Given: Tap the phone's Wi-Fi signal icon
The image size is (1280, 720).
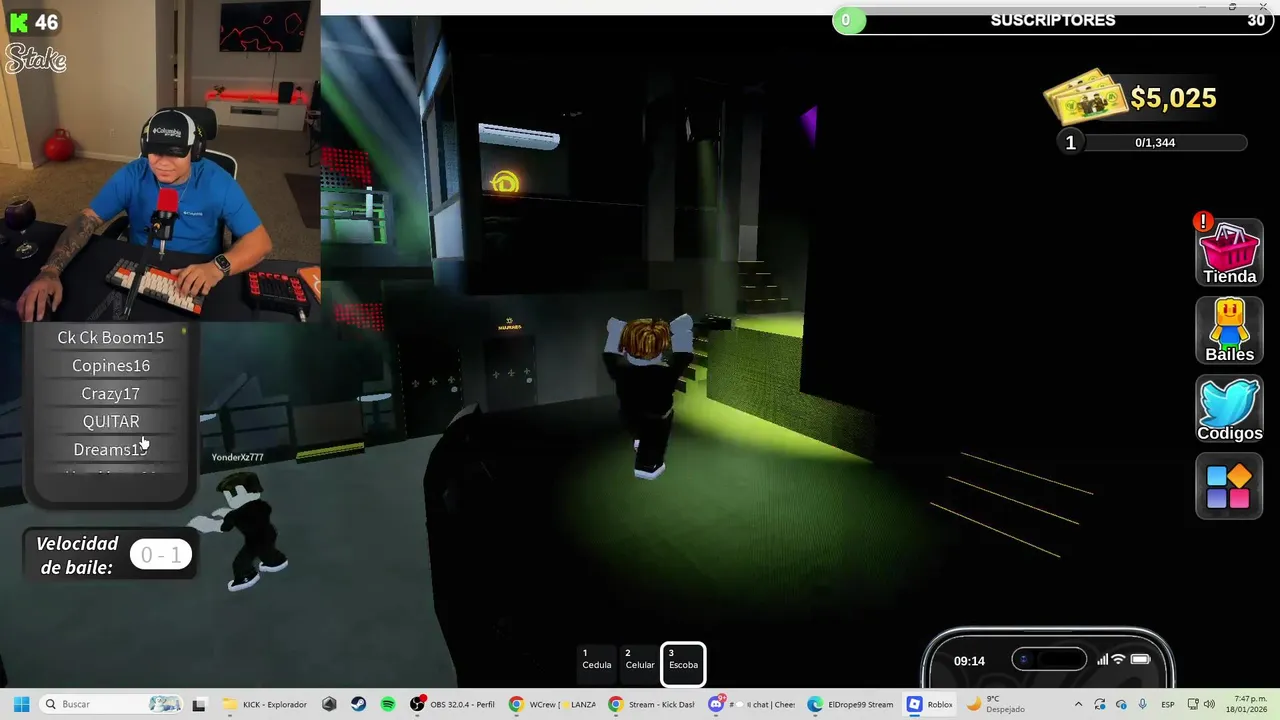Looking at the screenshot, I should [x=1118, y=660].
